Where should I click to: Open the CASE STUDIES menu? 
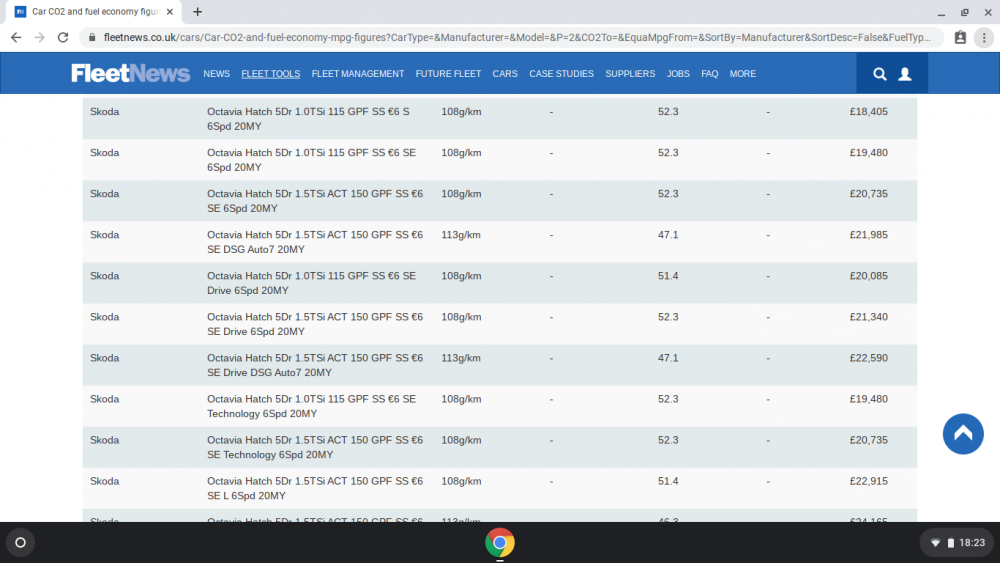click(561, 74)
